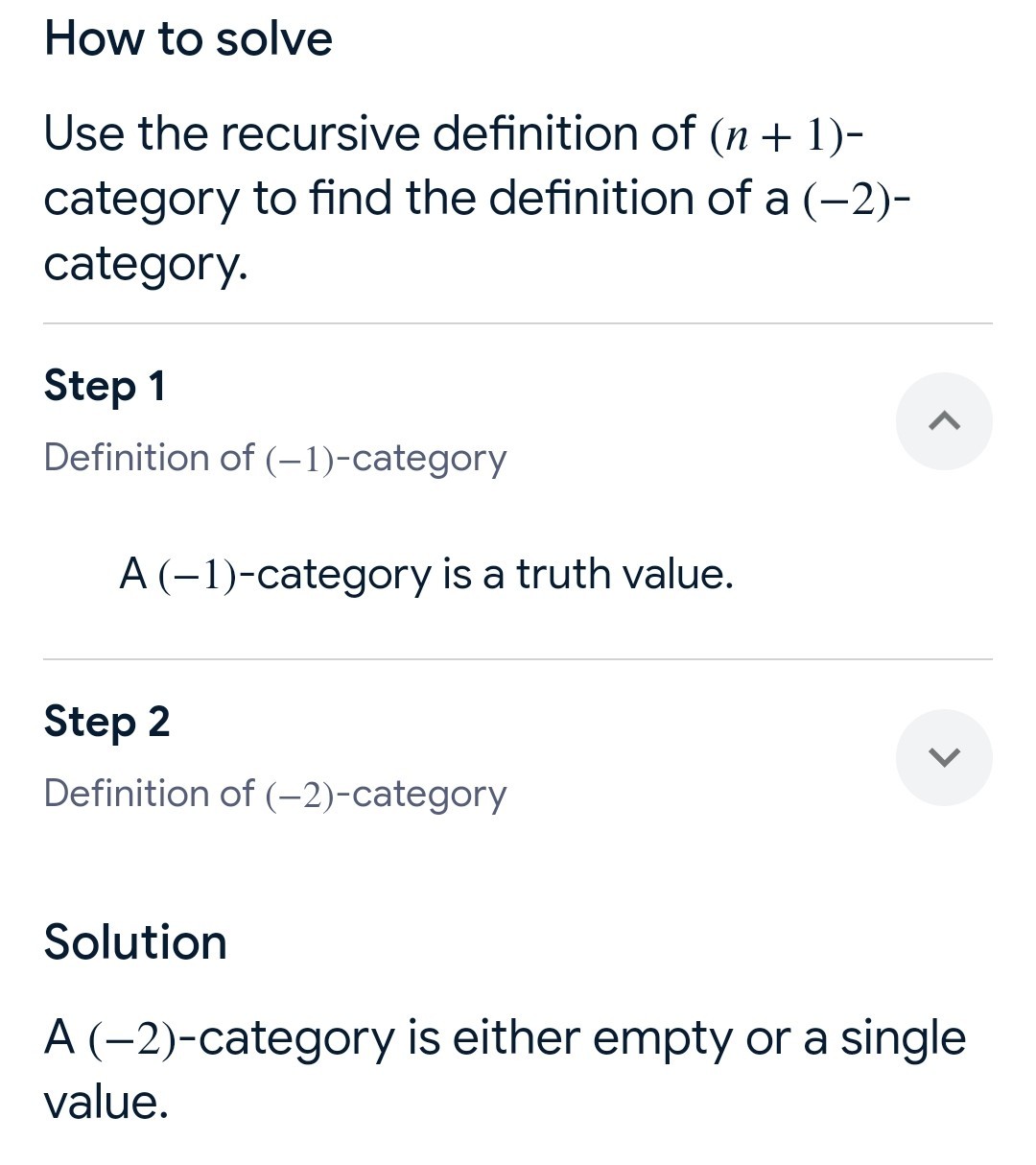Viewport: 1036px width, 1165px height.
Task: Collapse Step 1 with the up chevron
Action: [x=944, y=421]
